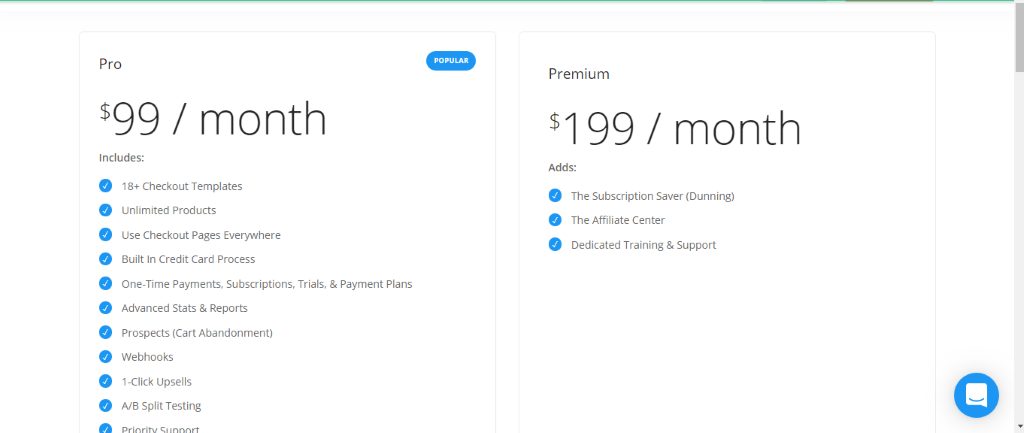Click the $199 / month price

(675, 129)
